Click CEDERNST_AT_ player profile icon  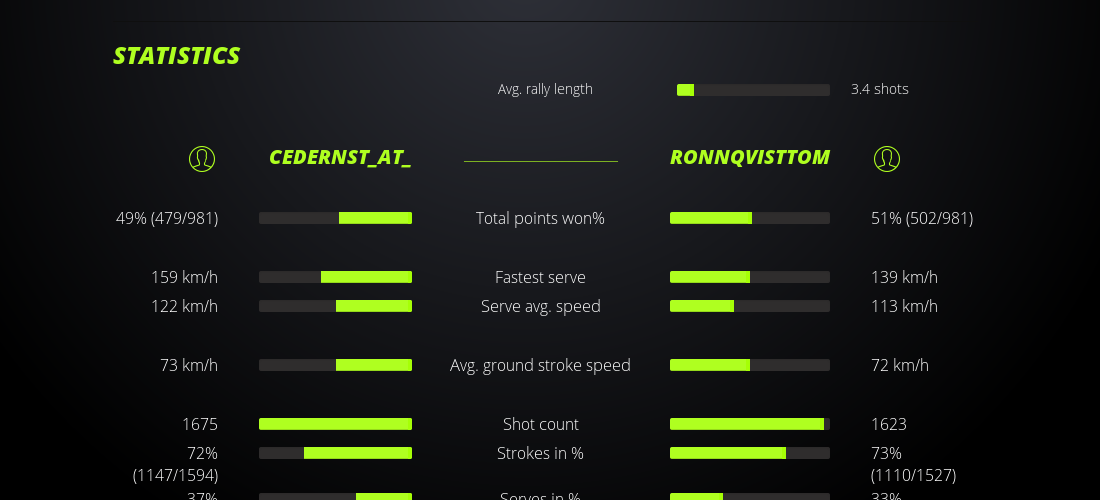[202, 158]
